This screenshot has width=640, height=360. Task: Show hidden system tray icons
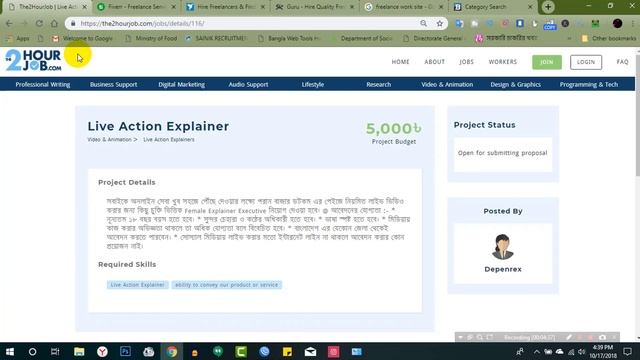(537, 352)
